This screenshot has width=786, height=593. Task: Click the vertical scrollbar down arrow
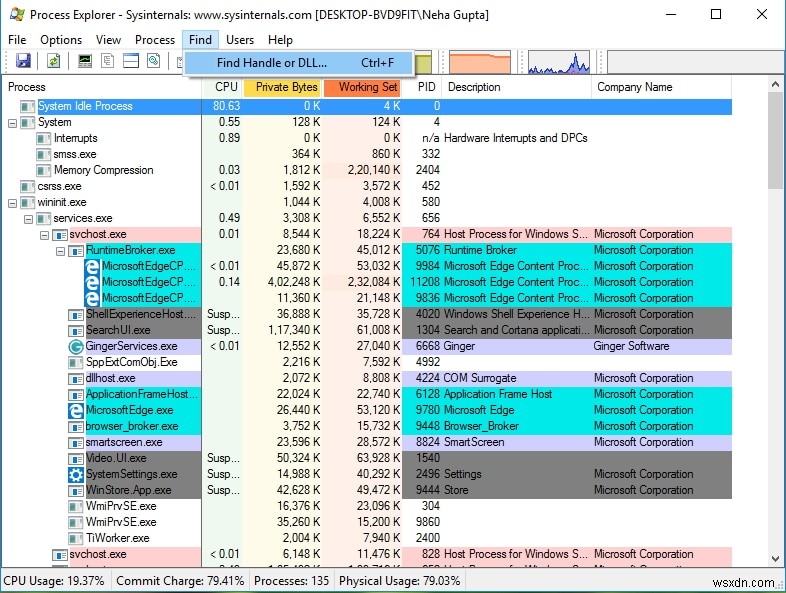[x=775, y=558]
